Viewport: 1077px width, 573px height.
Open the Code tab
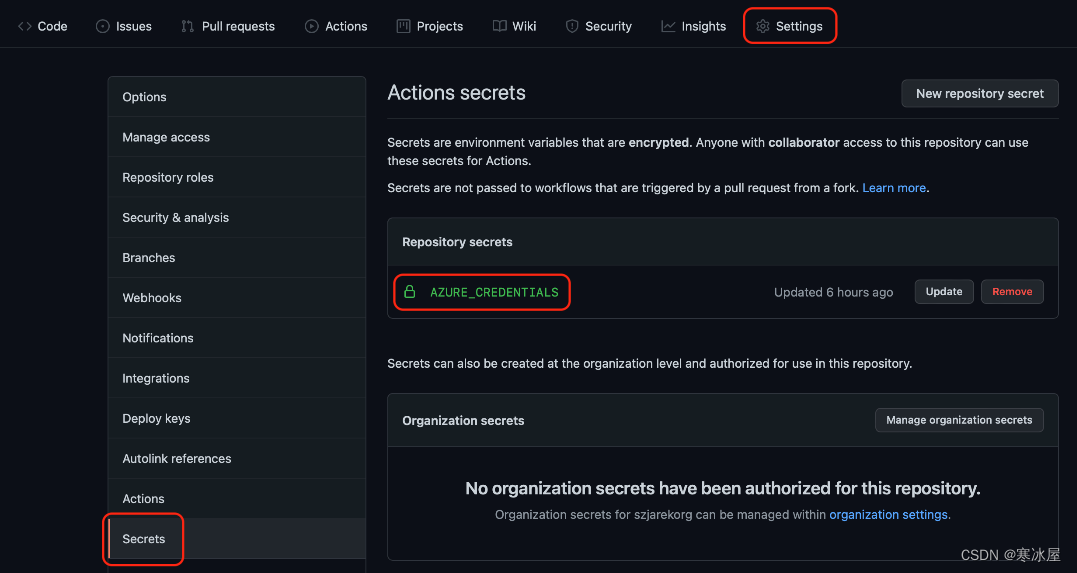(x=43, y=26)
